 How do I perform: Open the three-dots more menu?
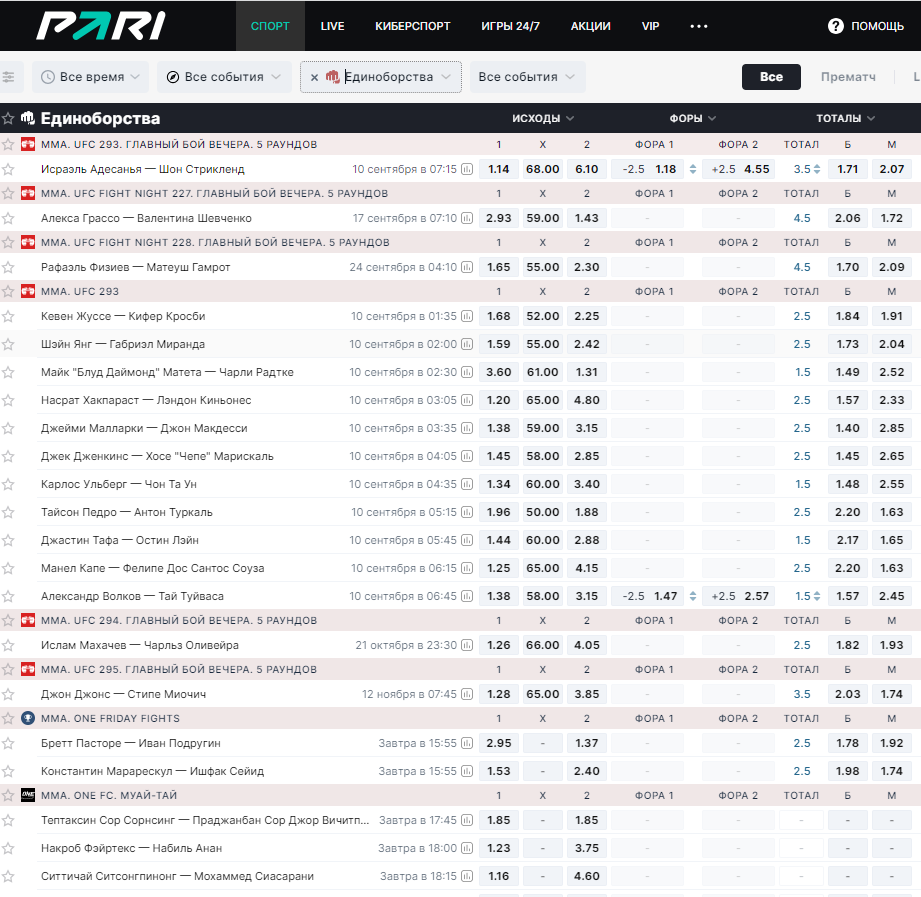699,26
